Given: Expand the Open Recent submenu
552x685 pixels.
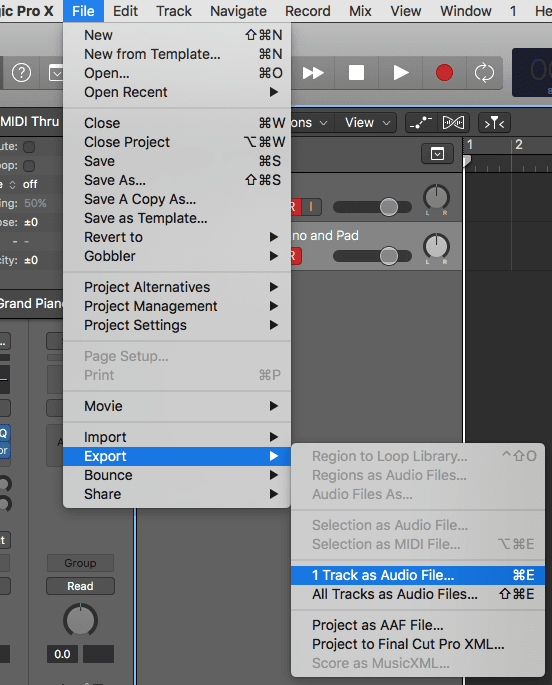Looking at the screenshot, I should 177,92.
